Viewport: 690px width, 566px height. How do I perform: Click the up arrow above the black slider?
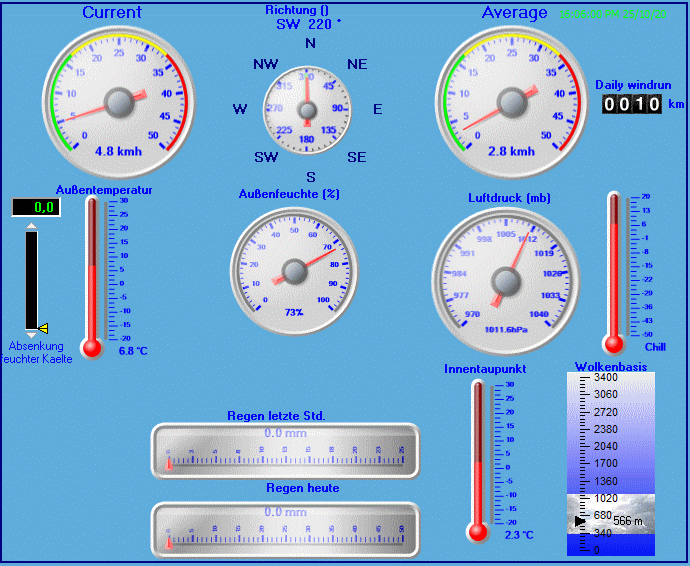coord(31,227)
